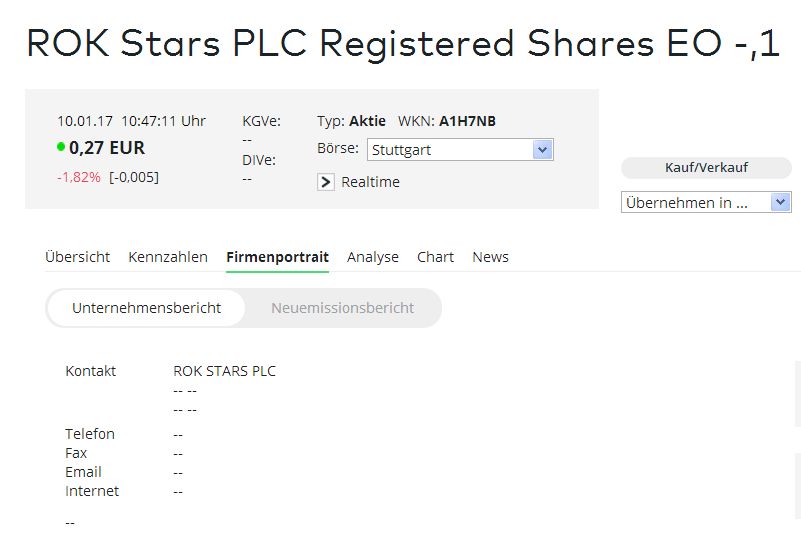Click the Realtime arrow icon

(x=326, y=182)
